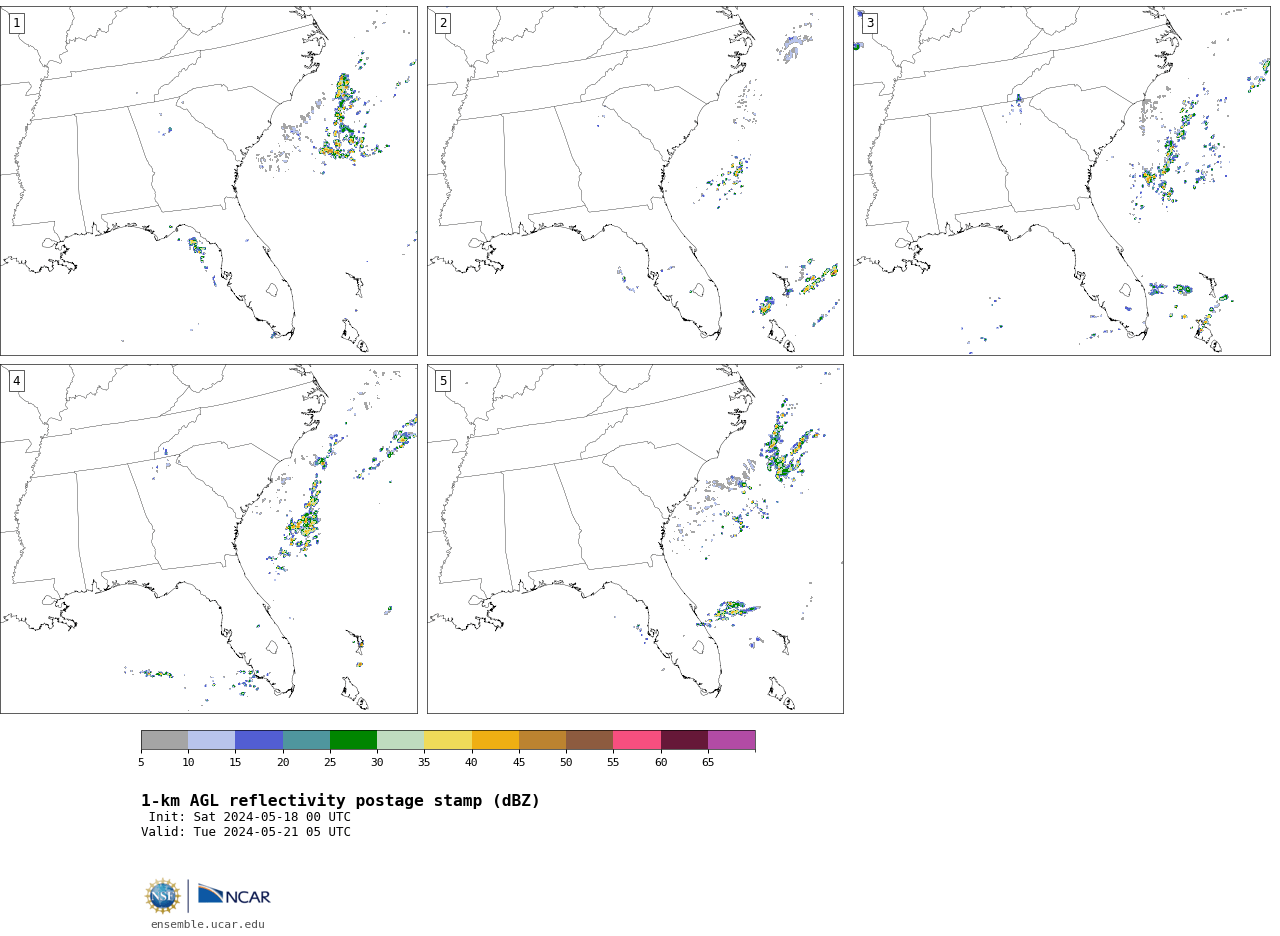The width and height of the screenshot is (1280, 936).
Task: Click the colorbar tick label 5
Action: 141,762
